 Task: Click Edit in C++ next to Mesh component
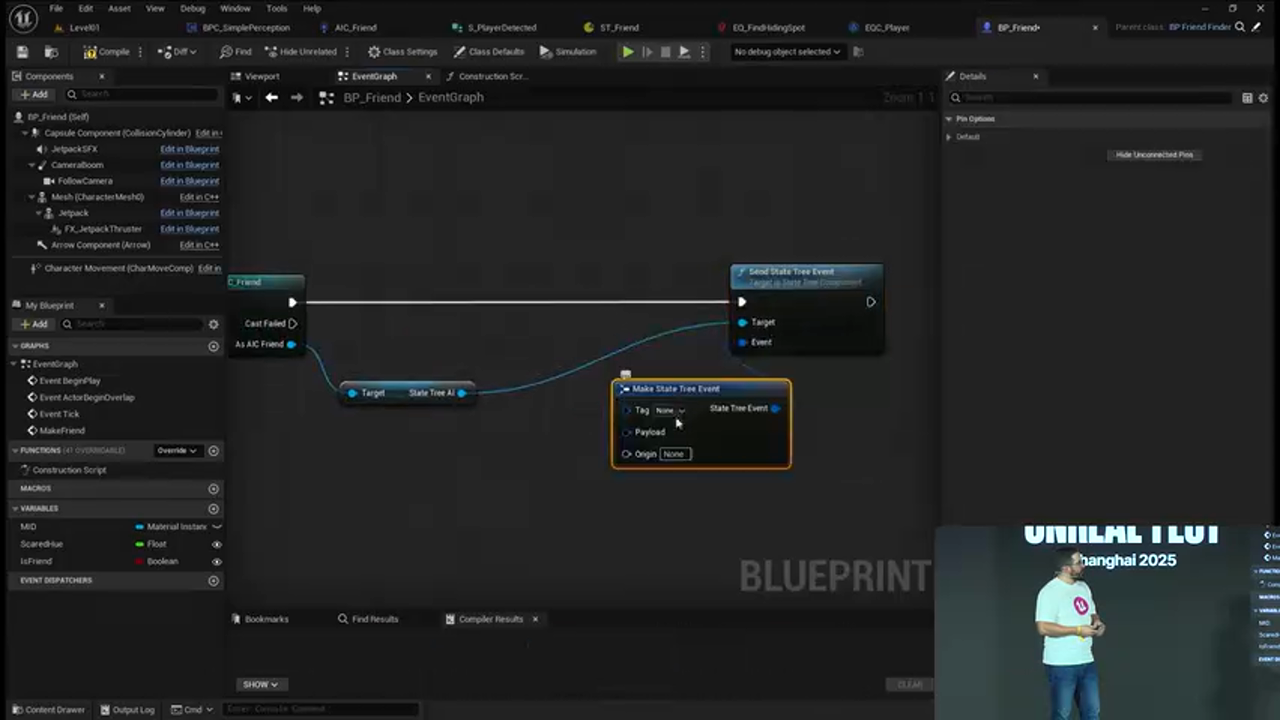coord(199,197)
